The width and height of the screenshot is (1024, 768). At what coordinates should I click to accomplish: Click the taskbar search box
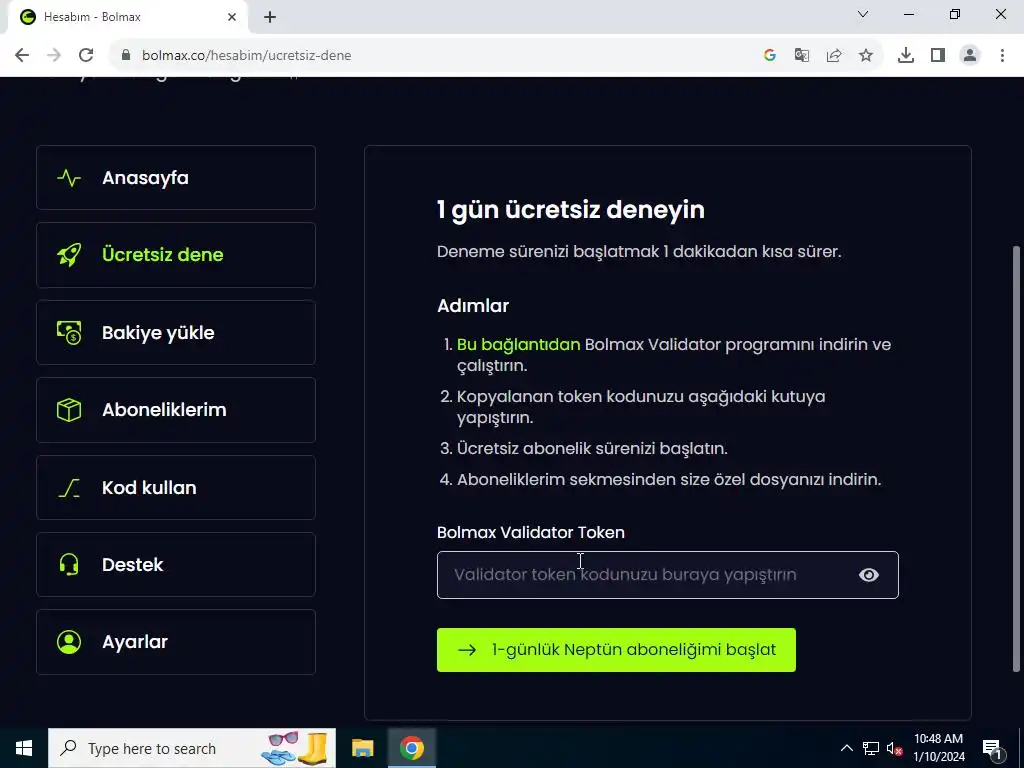tap(192, 748)
